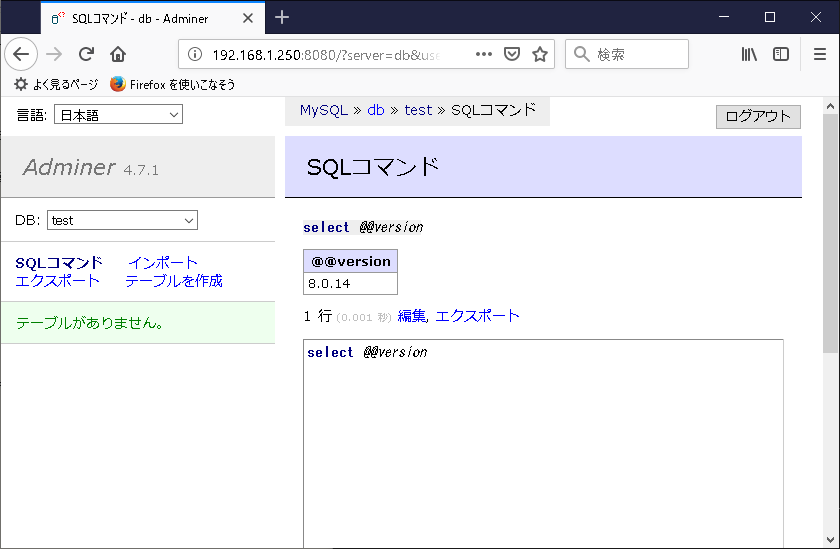Click the forward navigation arrow
The height and width of the screenshot is (549, 840).
pos(54,54)
